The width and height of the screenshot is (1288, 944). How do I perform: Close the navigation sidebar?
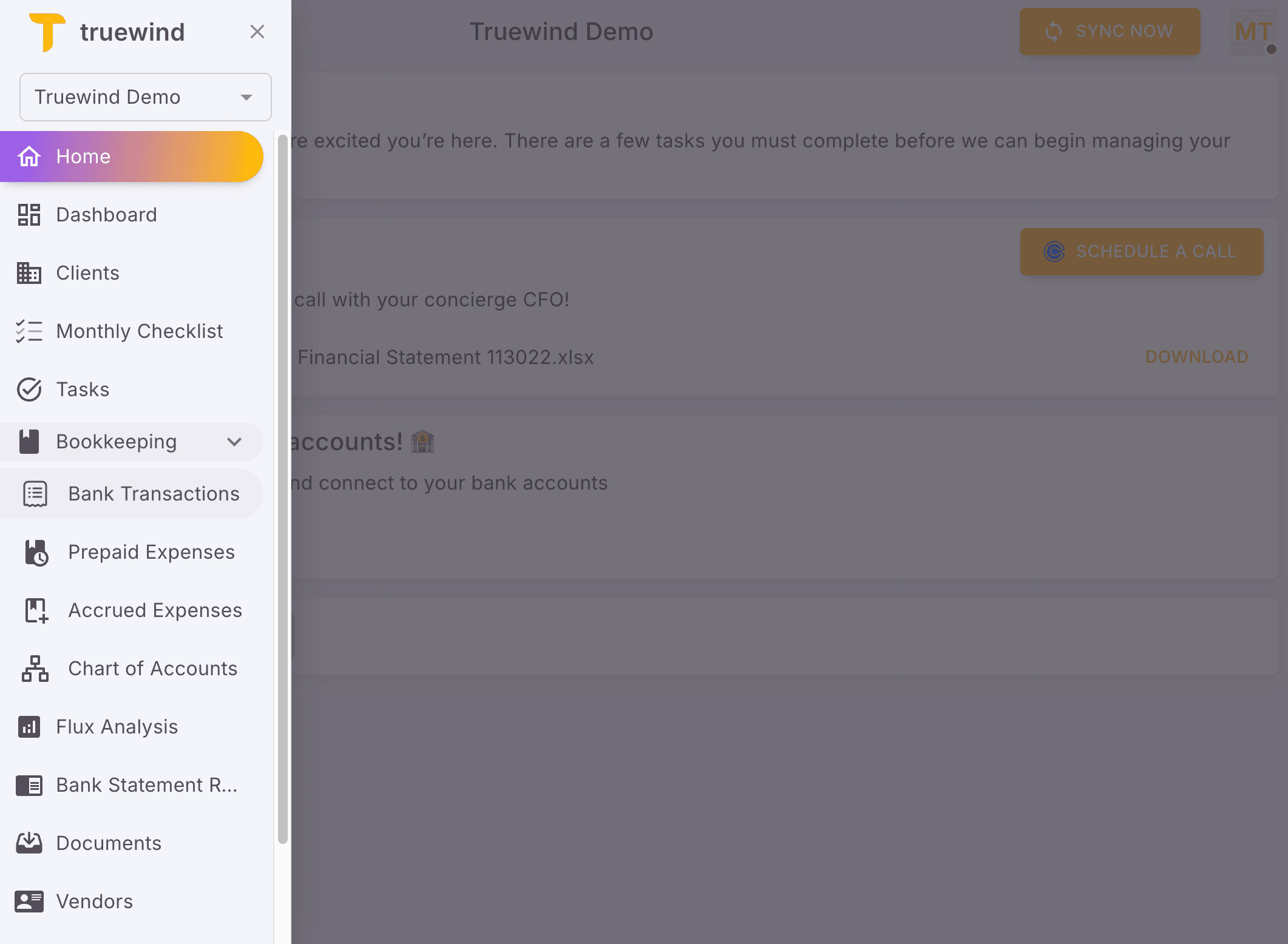pyautogui.click(x=257, y=32)
